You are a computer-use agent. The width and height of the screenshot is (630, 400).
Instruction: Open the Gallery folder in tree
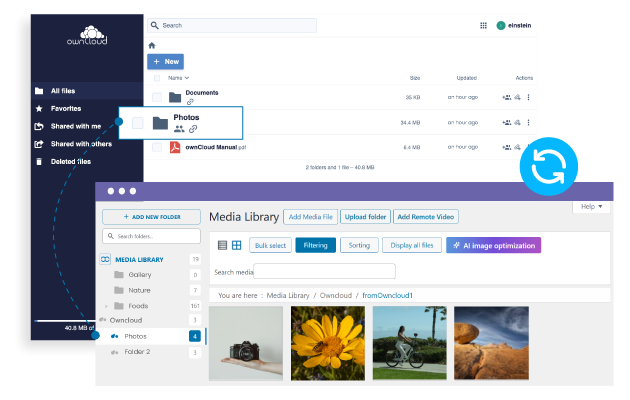[x=138, y=274]
